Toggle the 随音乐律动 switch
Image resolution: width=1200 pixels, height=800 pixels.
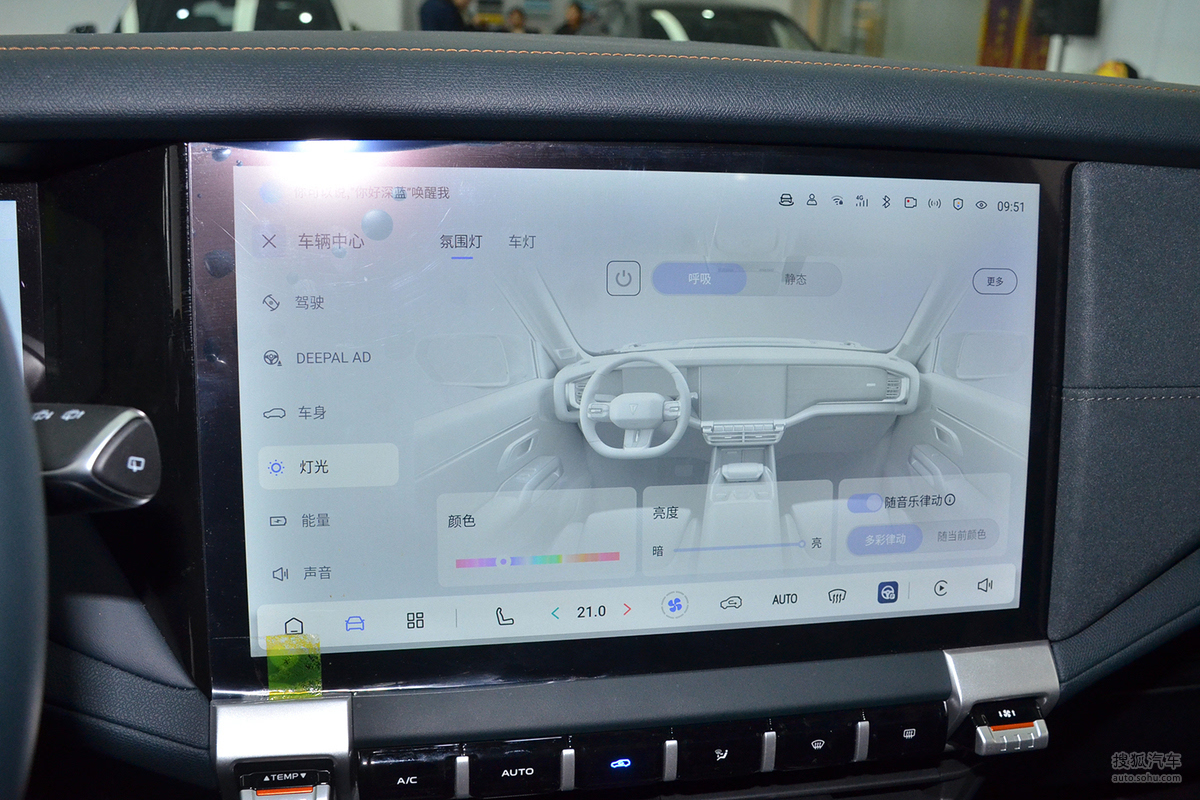coord(865,502)
